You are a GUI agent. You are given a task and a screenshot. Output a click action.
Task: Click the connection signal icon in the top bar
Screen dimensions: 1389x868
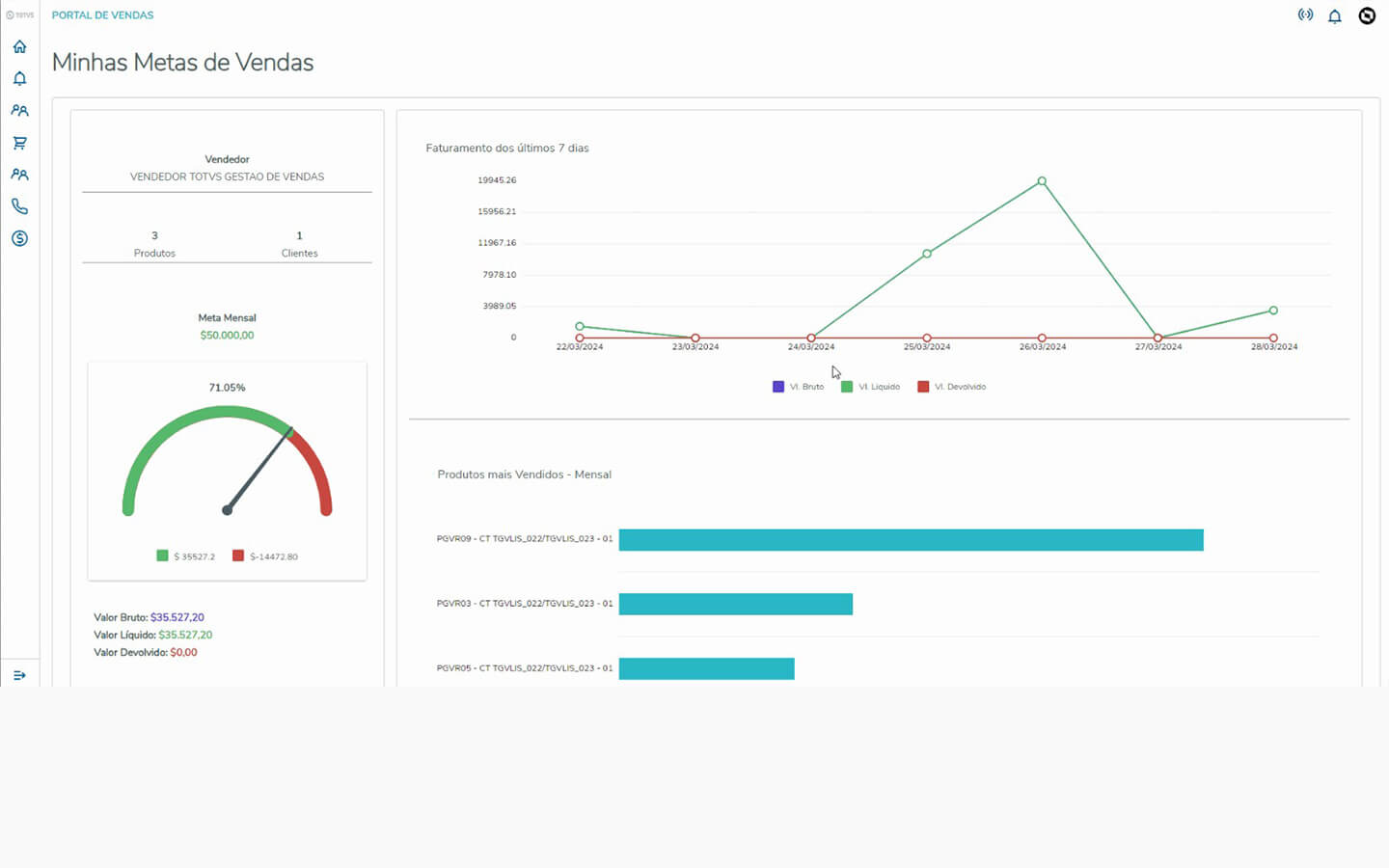(1305, 15)
